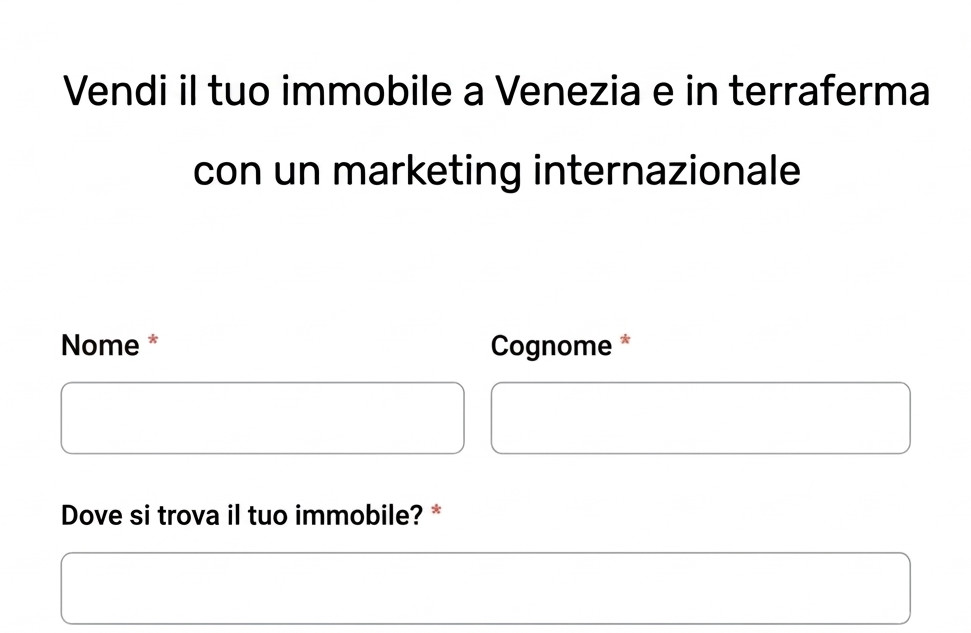Click the word "in" before "terraferma"
The image size is (971, 633).
pos(701,92)
